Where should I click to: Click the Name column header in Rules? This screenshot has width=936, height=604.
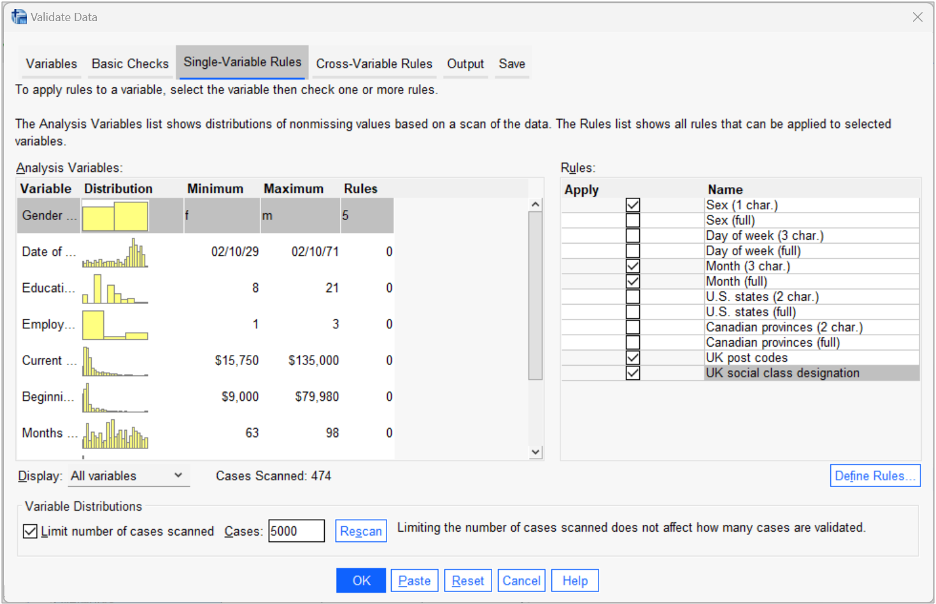click(x=725, y=190)
